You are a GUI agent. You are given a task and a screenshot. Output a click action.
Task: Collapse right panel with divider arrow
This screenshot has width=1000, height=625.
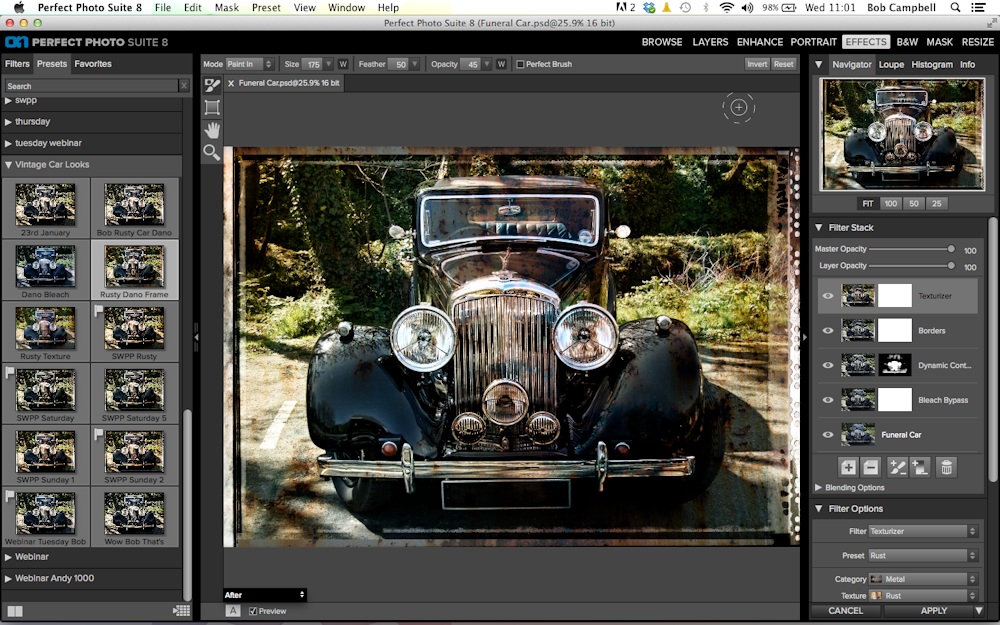[x=805, y=337]
